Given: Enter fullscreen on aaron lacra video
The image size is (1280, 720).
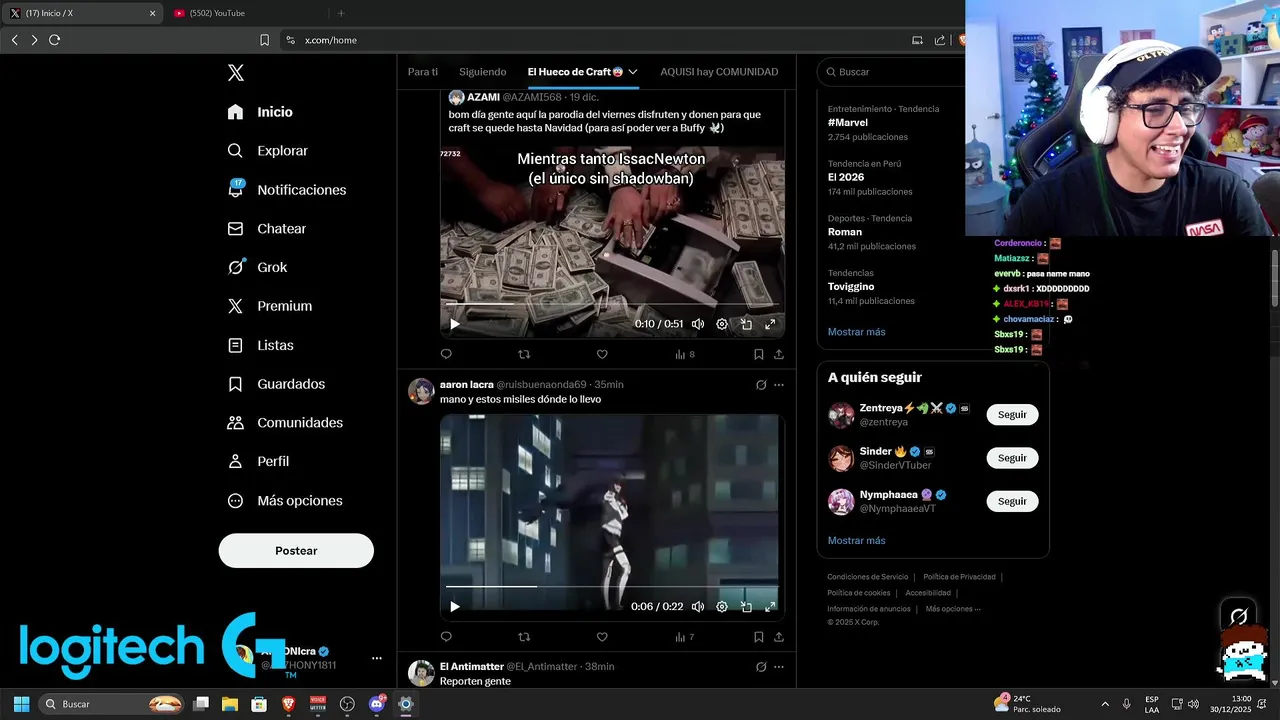Looking at the screenshot, I should click(770, 607).
